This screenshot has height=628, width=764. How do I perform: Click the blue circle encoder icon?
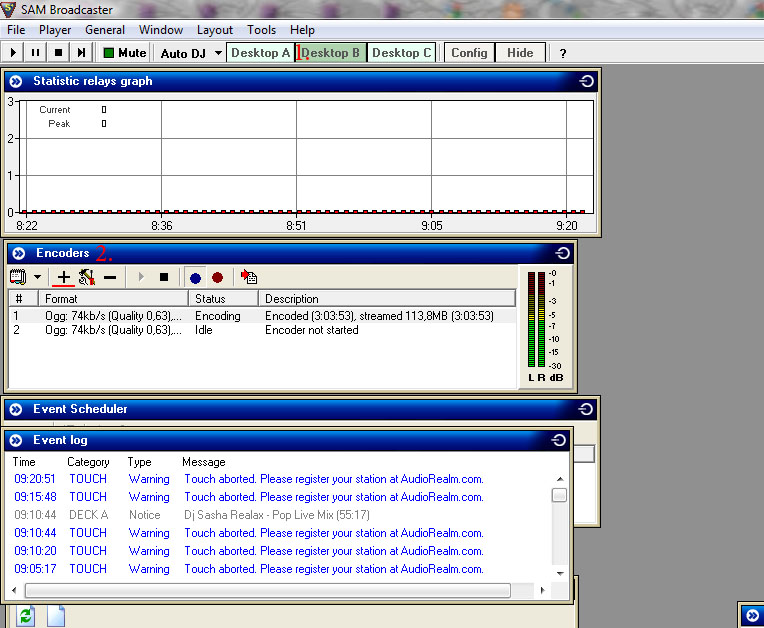click(195, 277)
